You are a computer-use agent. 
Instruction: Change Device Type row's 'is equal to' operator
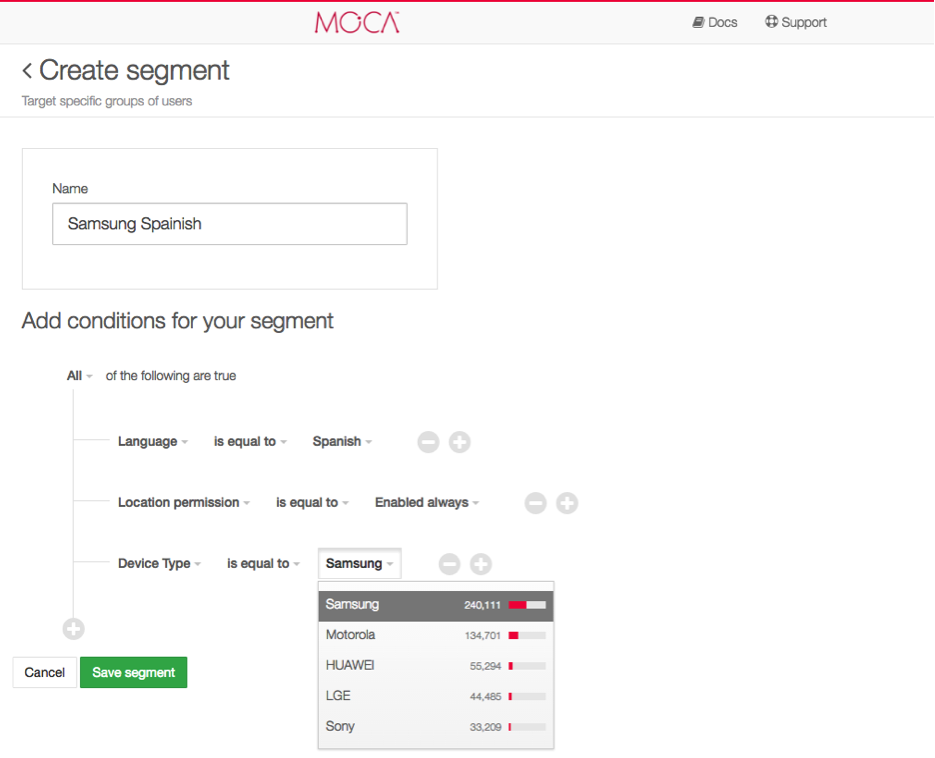(x=264, y=563)
